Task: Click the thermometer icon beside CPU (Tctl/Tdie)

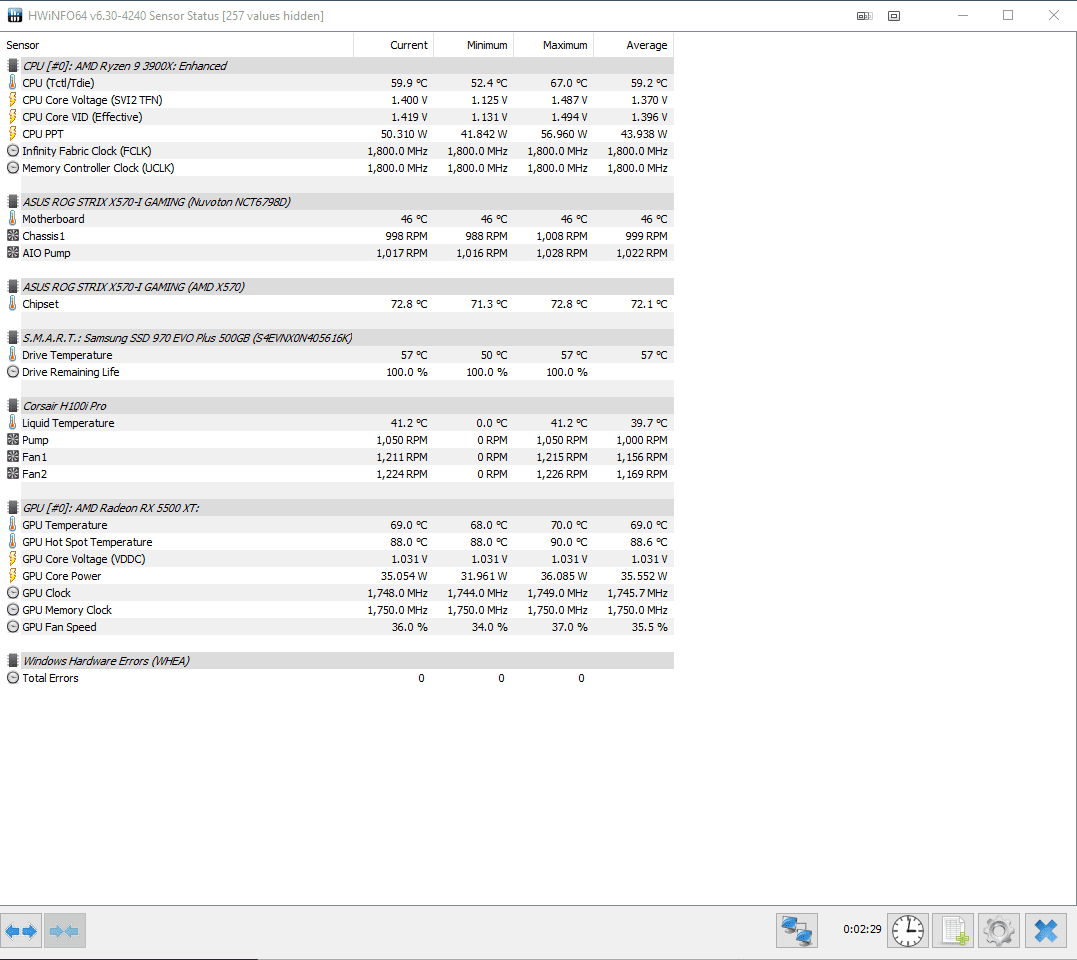Action: [12, 83]
